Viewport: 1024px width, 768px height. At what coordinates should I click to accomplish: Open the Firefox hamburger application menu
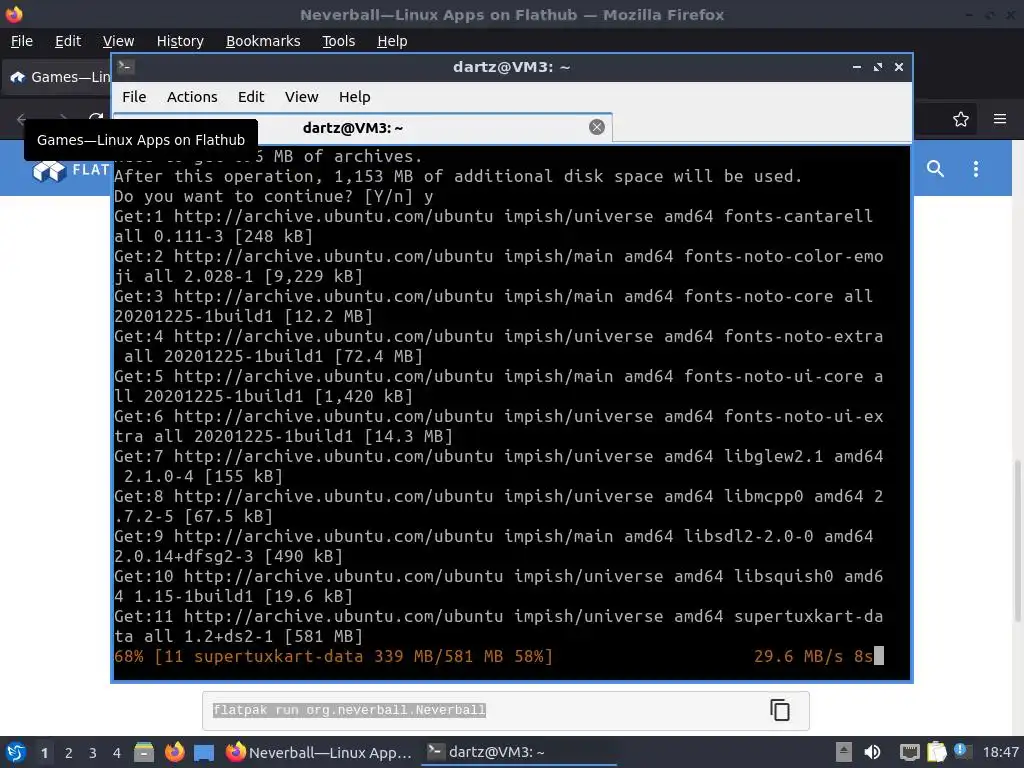999,119
